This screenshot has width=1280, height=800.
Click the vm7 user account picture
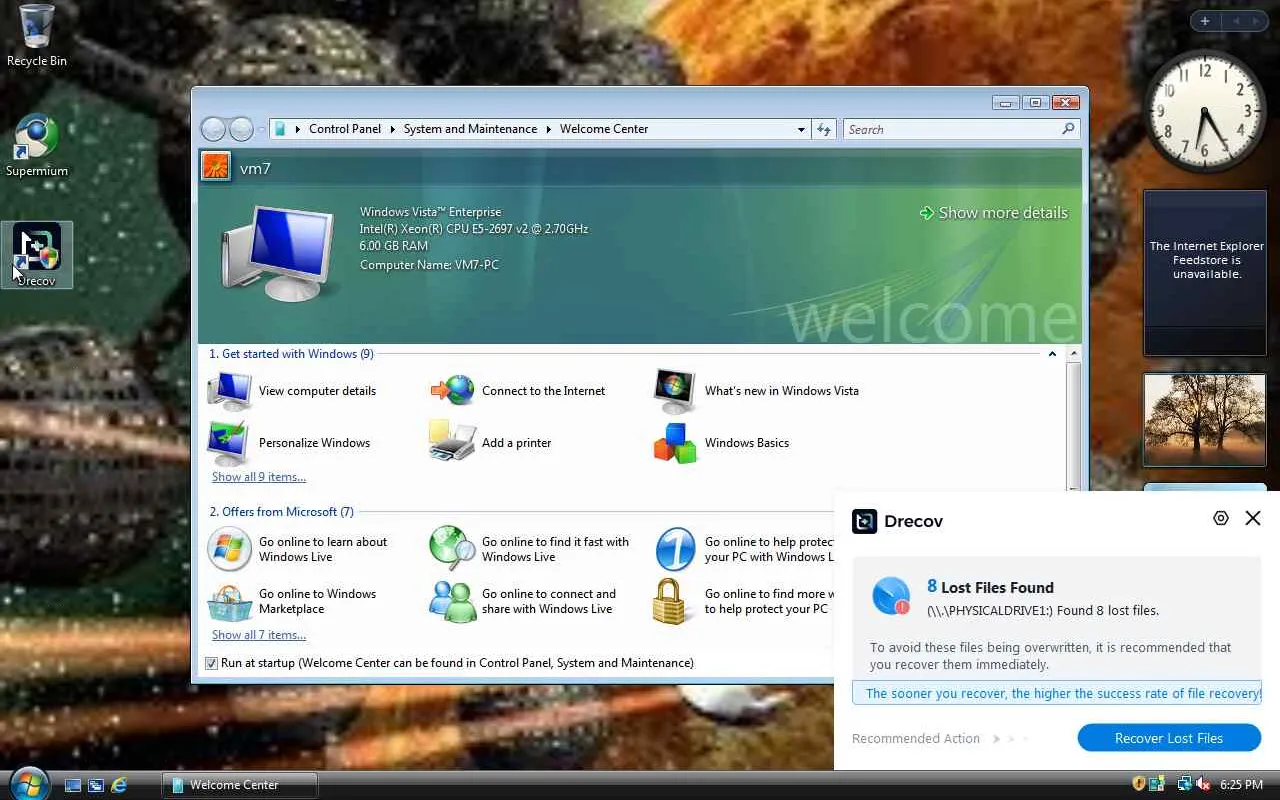click(216, 166)
